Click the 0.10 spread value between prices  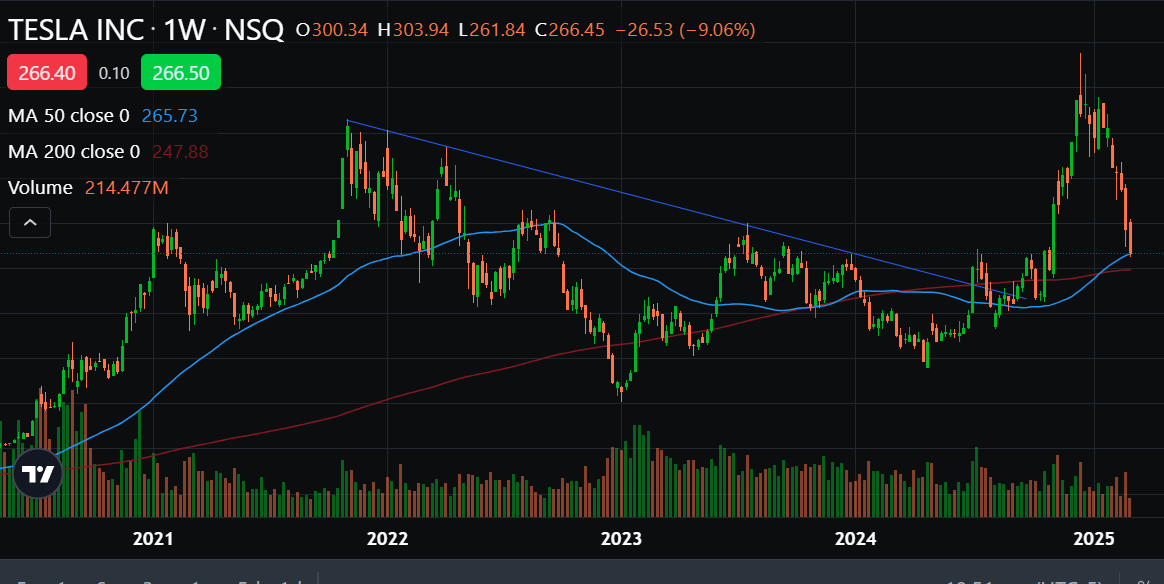114,73
